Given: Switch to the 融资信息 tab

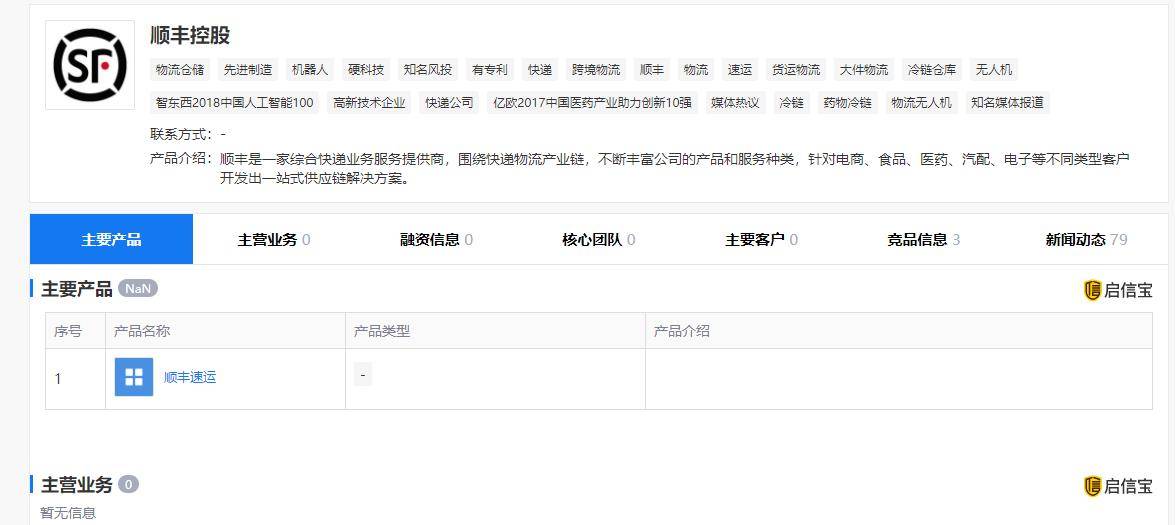Looking at the screenshot, I should (437, 240).
